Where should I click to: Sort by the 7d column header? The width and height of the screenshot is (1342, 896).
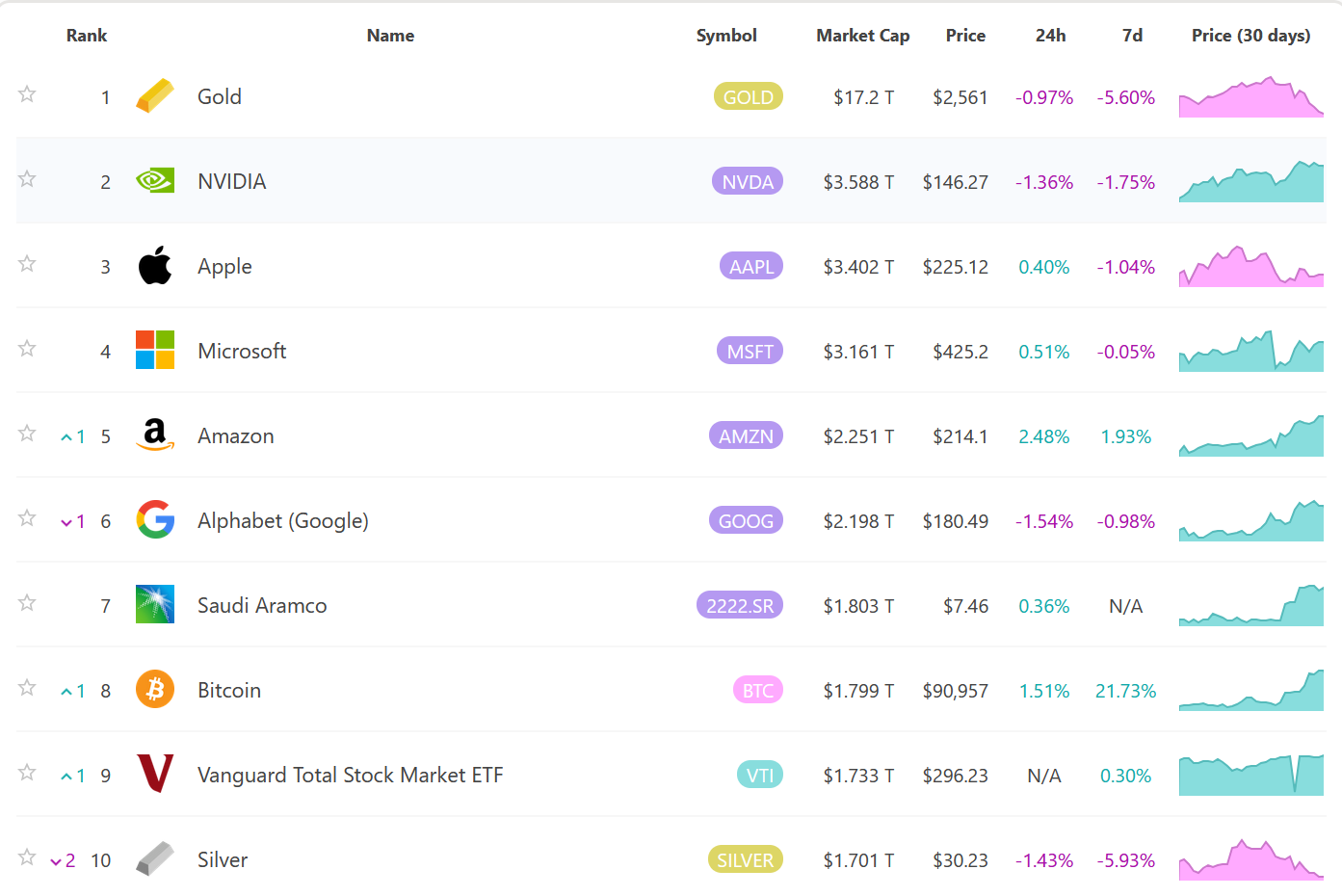1133,36
